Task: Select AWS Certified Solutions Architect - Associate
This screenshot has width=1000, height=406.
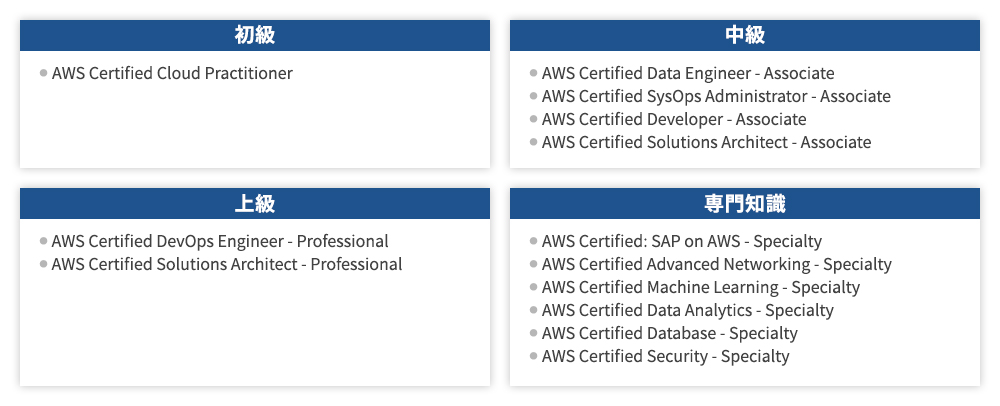Action: [x=706, y=142]
